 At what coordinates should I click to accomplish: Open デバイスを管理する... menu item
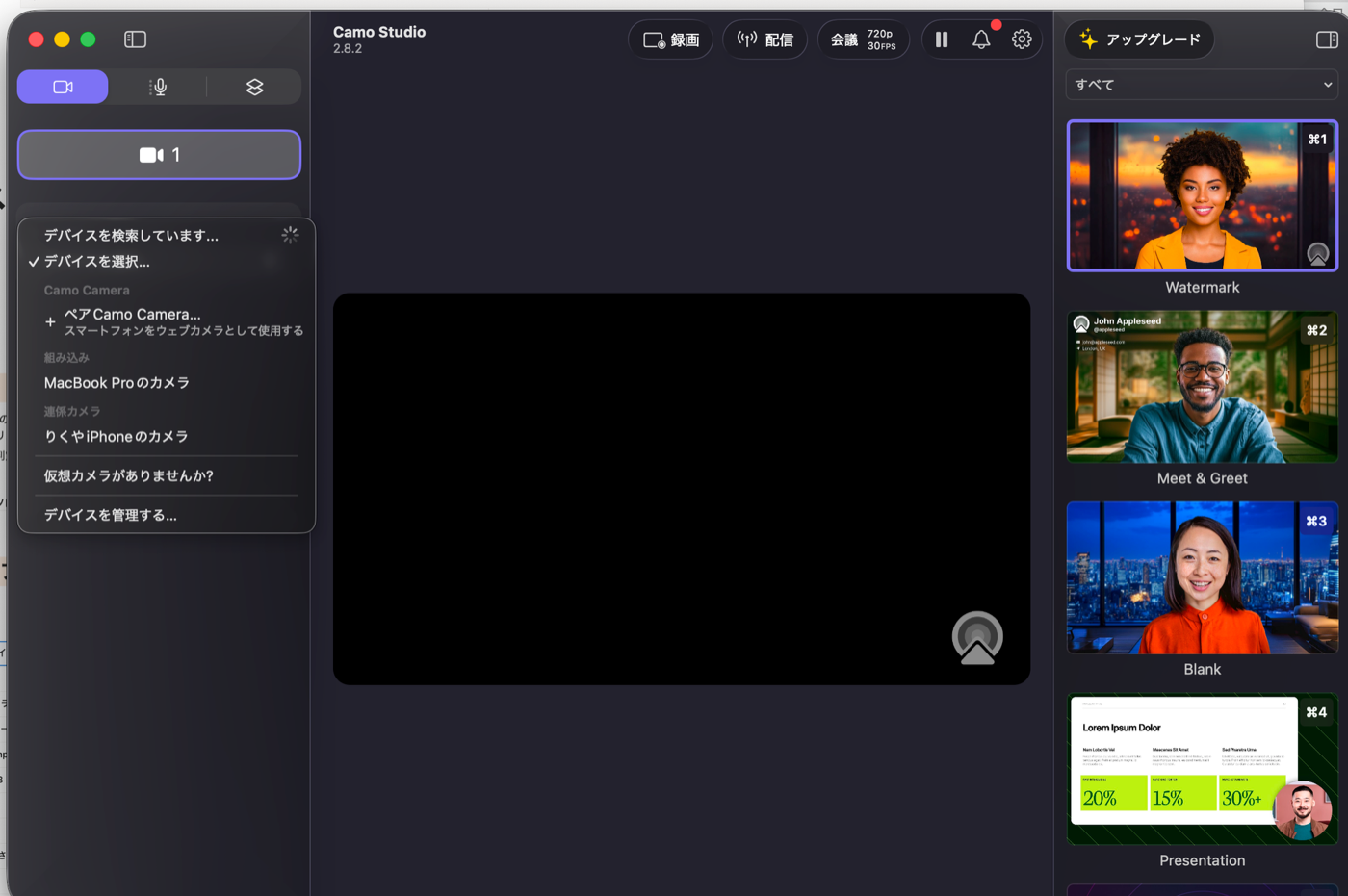click(167, 516)
